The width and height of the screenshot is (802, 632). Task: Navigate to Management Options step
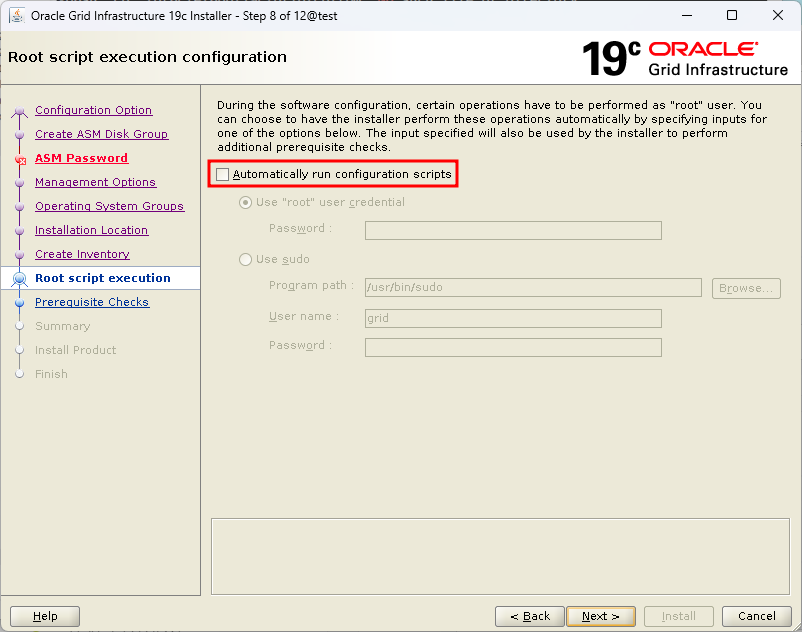tap(95, 182)
